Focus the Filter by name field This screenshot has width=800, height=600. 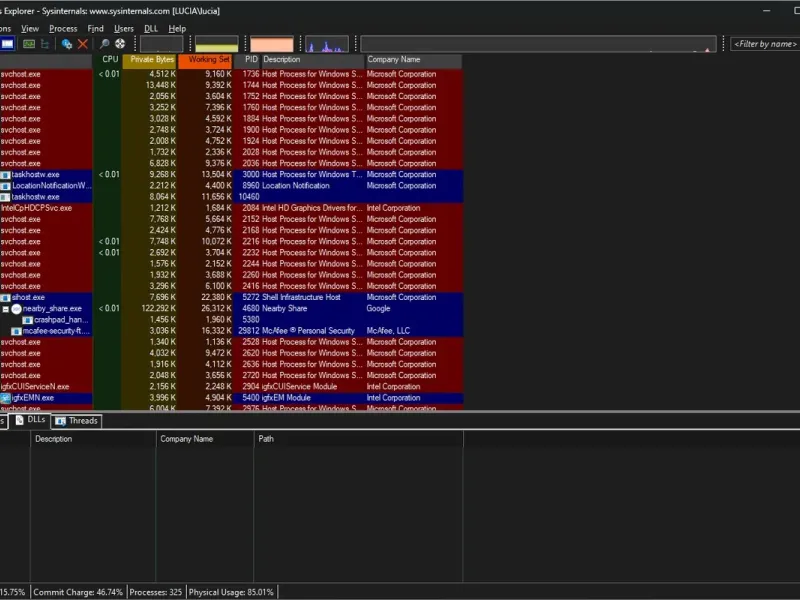coord(765,44)
